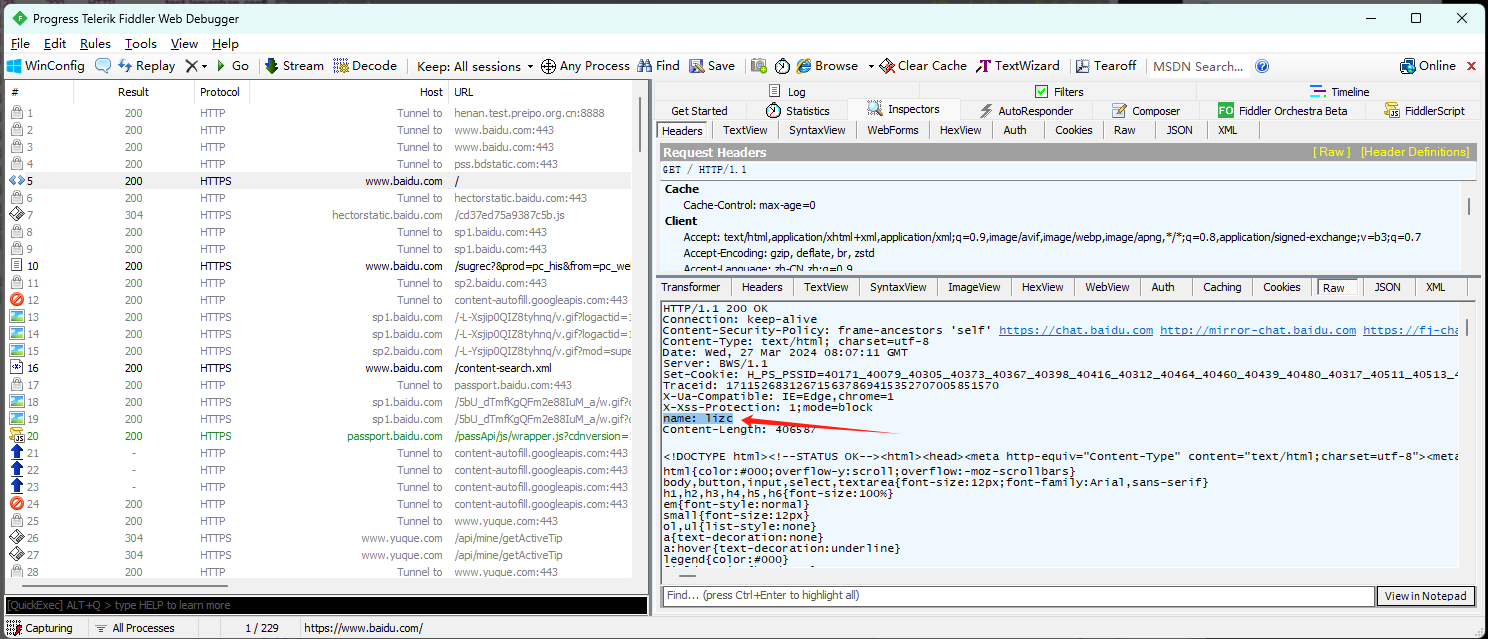Select the response WebView tab
Image resolution: width=1488 pixels, height=639 pixels.
tap(1107, 287)
